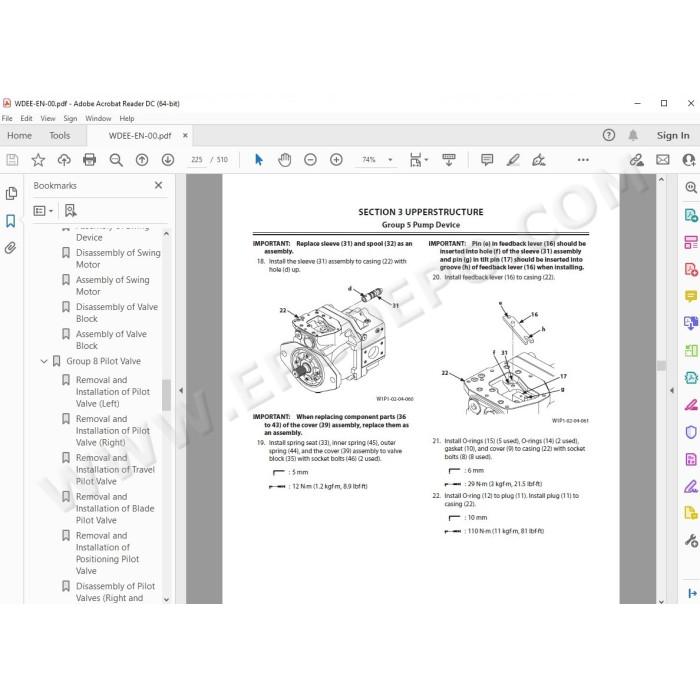Open the File menu
Viewport: 700px width, 700px height.
tap(7, 118)
